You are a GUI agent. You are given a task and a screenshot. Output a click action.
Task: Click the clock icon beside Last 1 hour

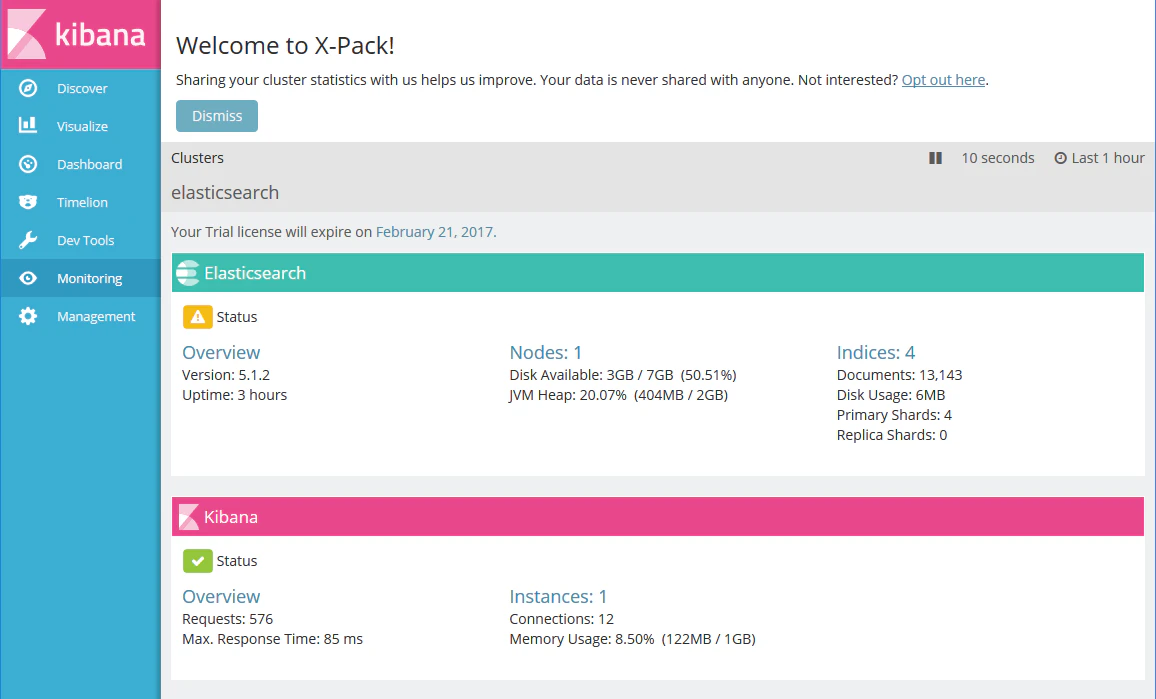pyautogui.click(x=1060, y=158)
